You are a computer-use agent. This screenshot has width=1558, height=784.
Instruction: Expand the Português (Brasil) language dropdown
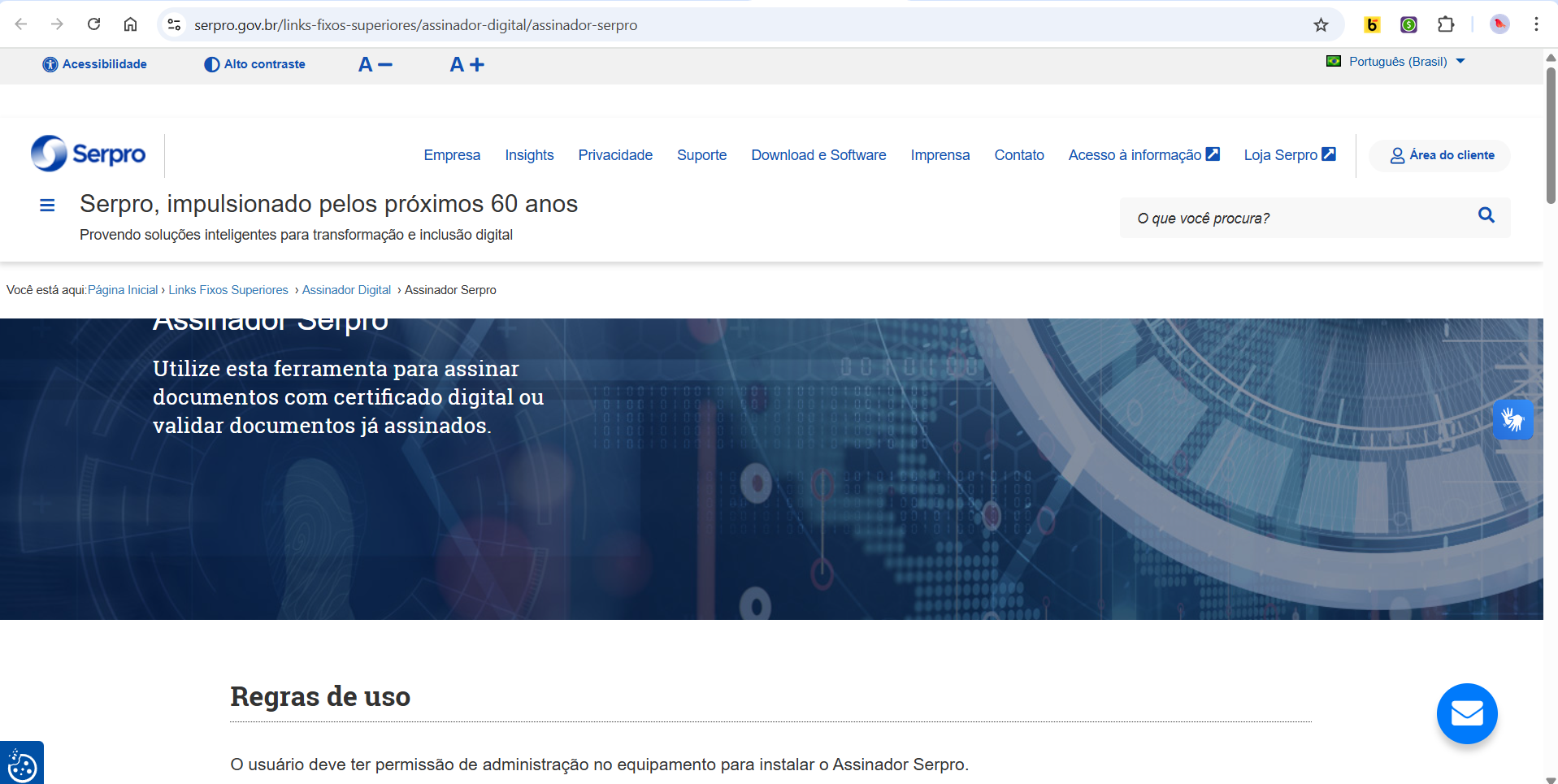(1396, 62)
